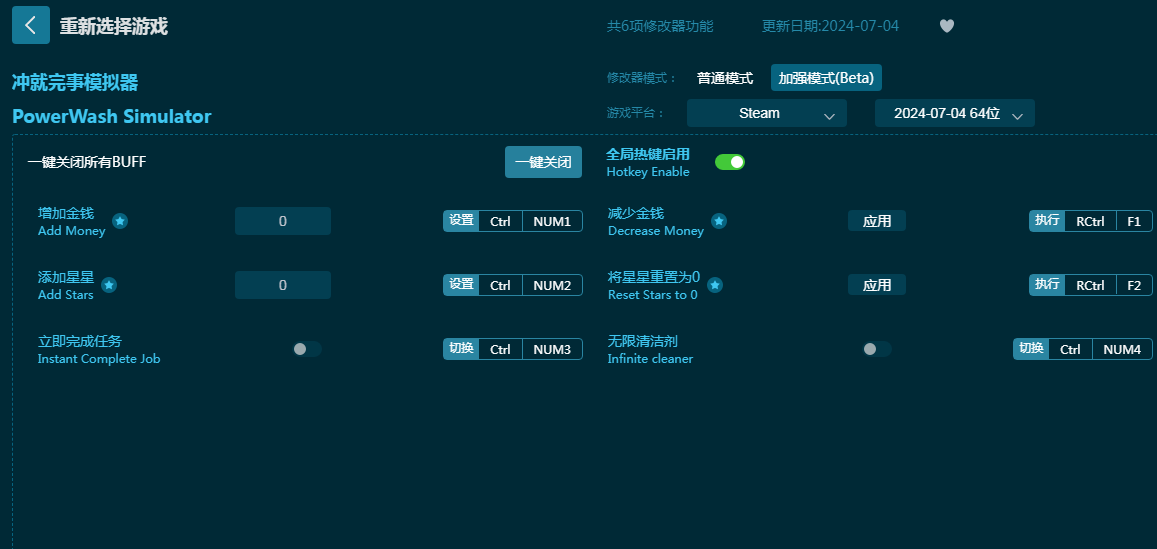Click star icon beside Add Money
Screen dimensions: 1157x549
click(120, 221)
